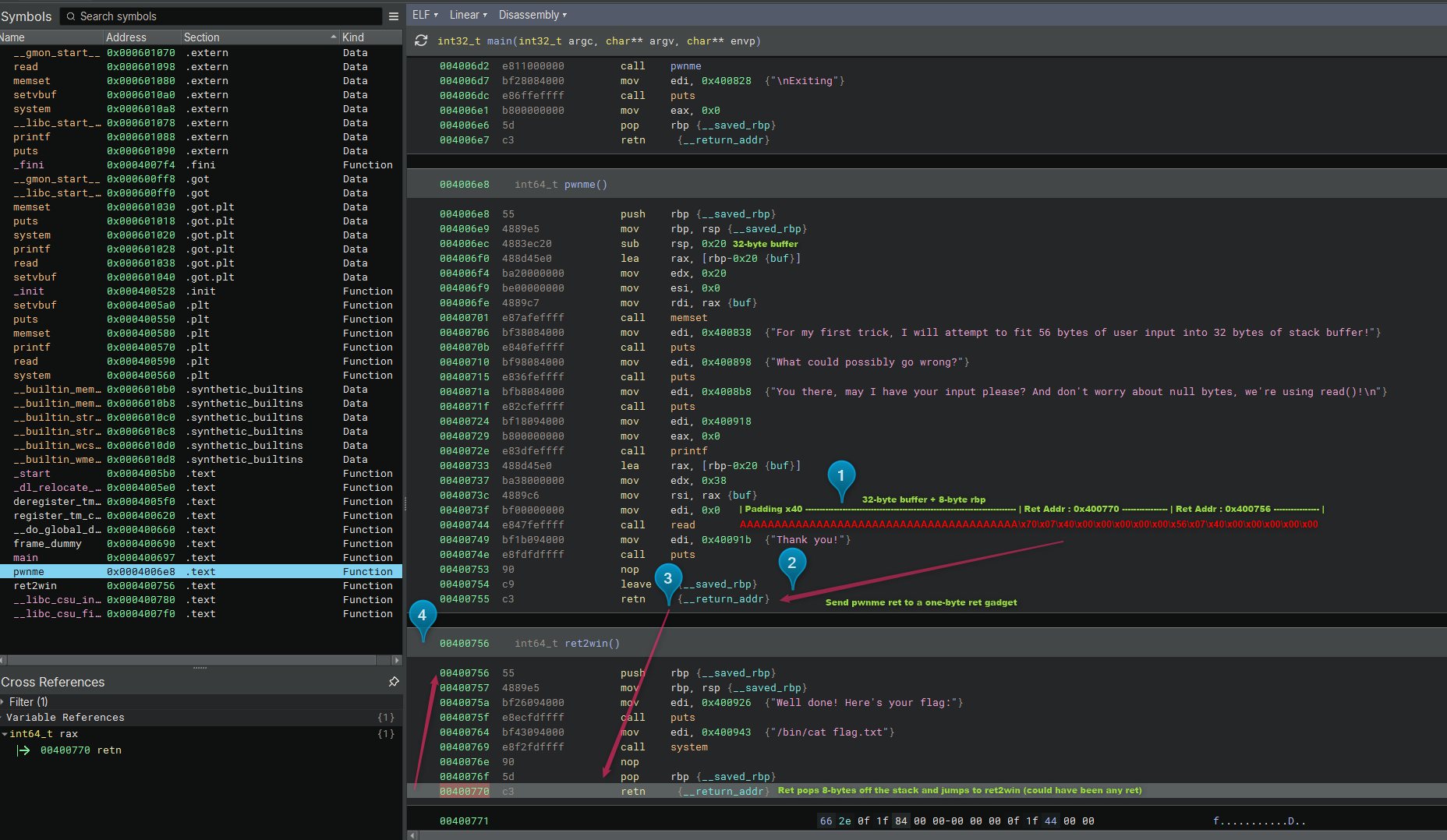Screen dimensions: 1447x840
Task: Select system symbol in .plt section
Action: [201, 376]
